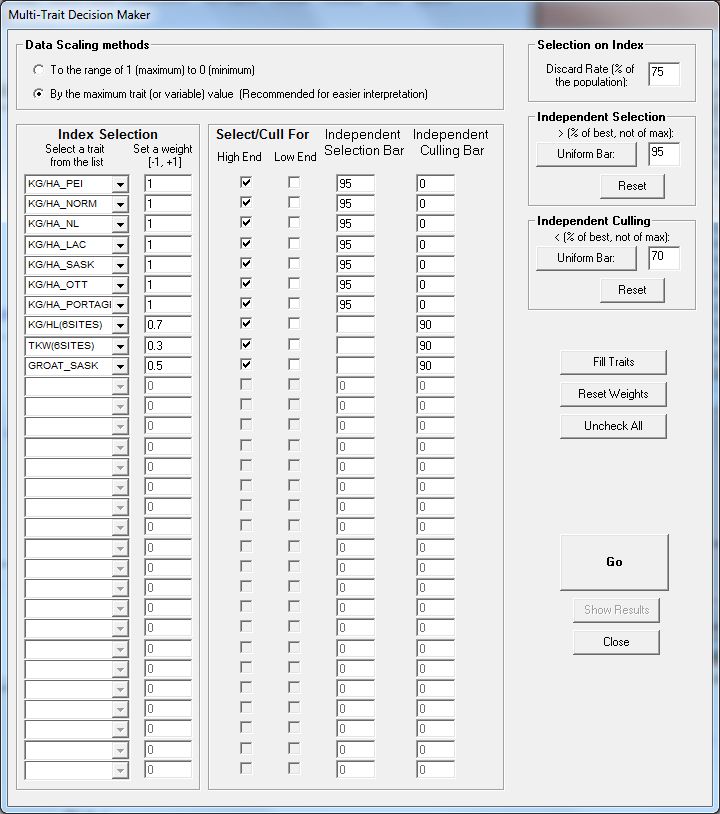Click Reset in Independent Culling group

[632, 290]
